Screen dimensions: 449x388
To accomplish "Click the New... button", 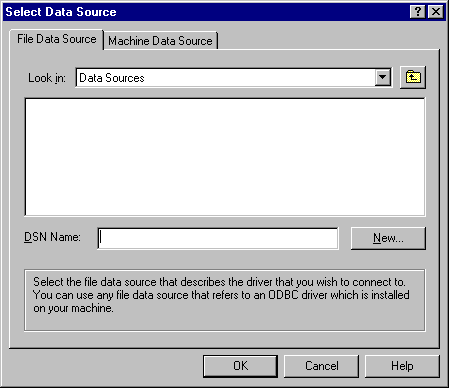I will [x=388, y=238].
